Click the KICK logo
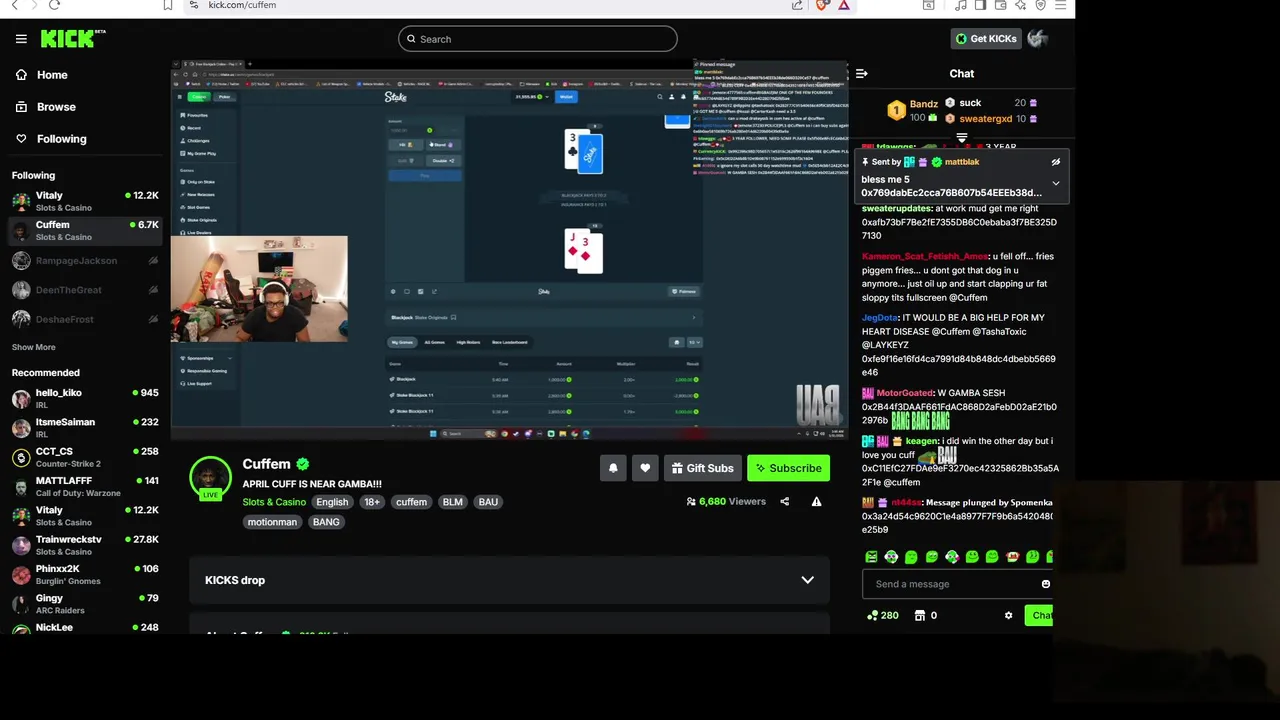1280x720 pixels. click(x=72, y=39)
